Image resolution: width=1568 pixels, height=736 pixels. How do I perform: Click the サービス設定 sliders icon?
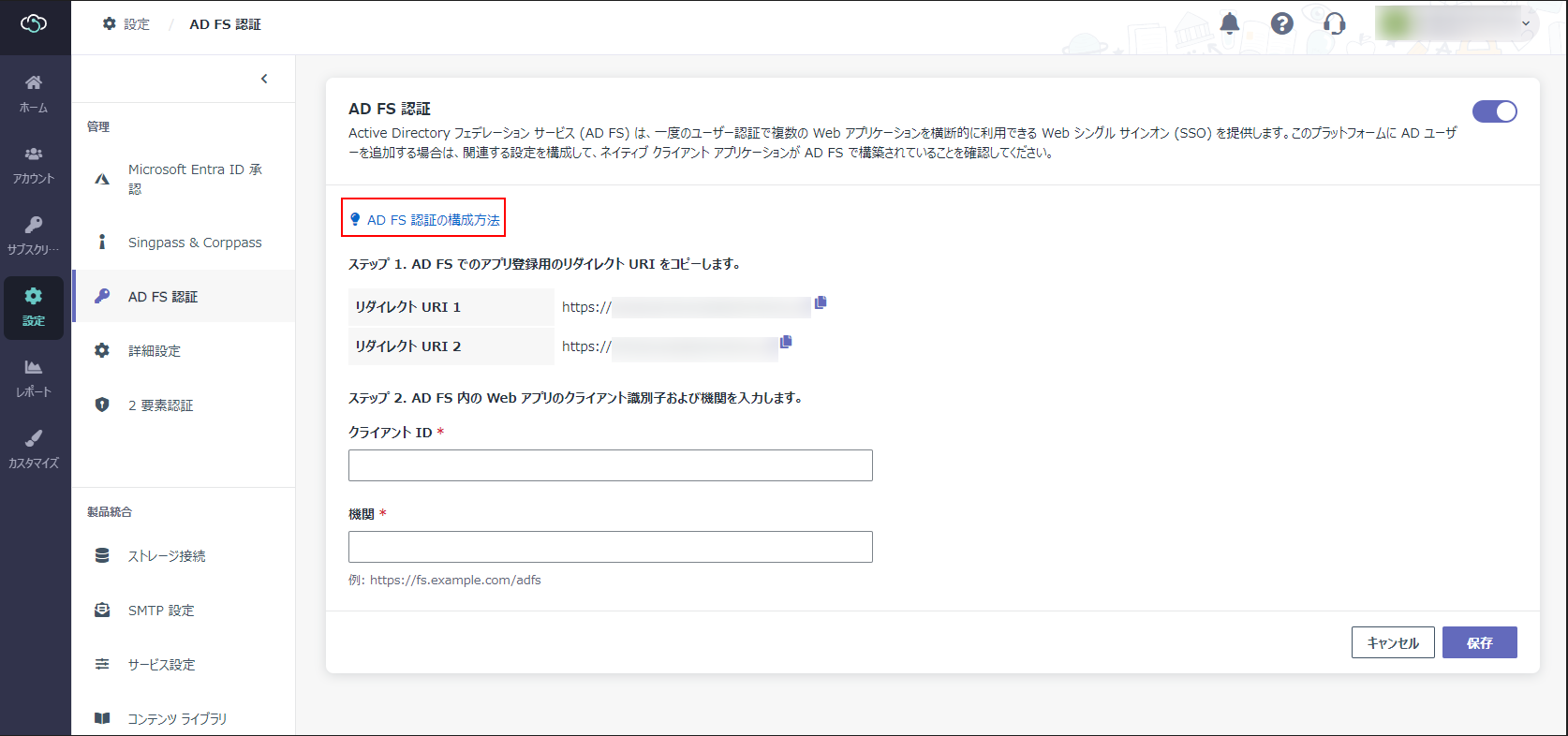point(102,664)
